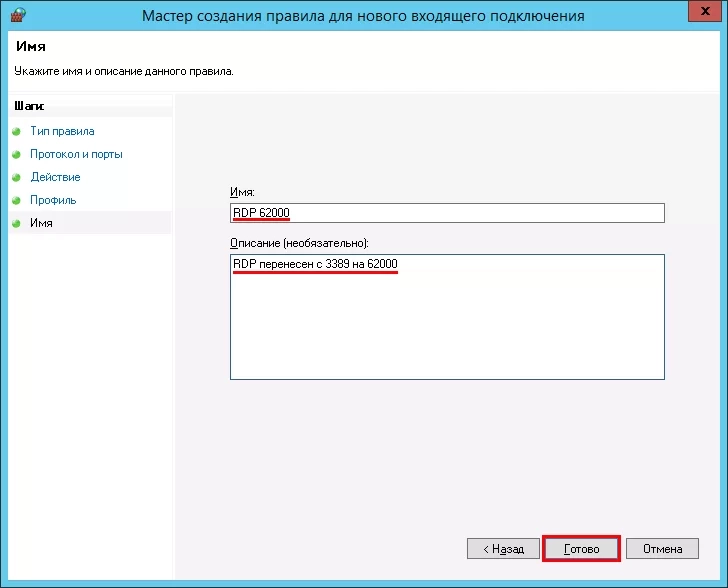
Task: Cancel the wizard with Отмена
Action: (662, 549)
